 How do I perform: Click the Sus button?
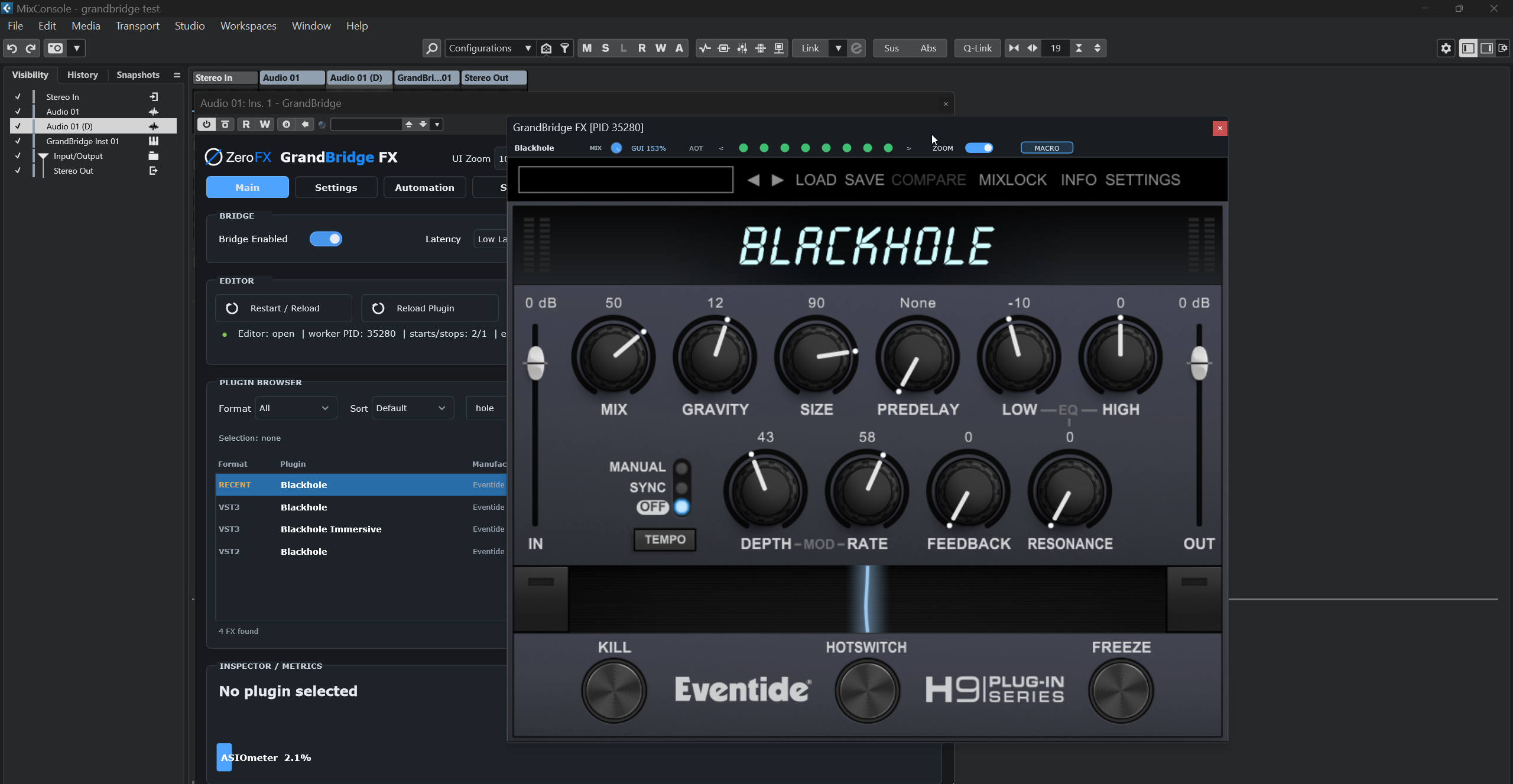click(x=891, y=48)
